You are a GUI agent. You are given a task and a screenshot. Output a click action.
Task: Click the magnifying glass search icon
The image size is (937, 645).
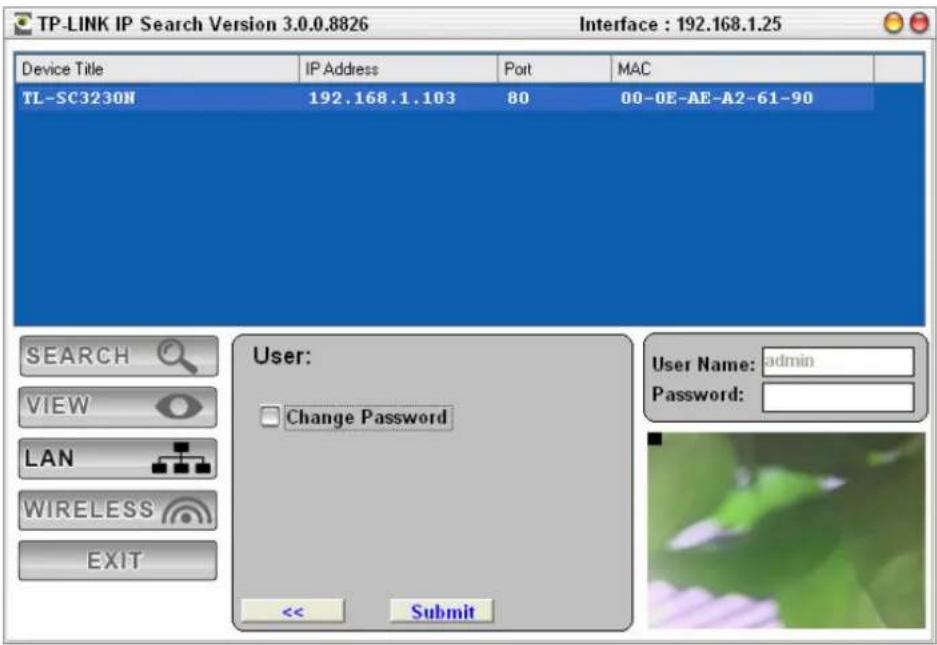coord(177,356)
